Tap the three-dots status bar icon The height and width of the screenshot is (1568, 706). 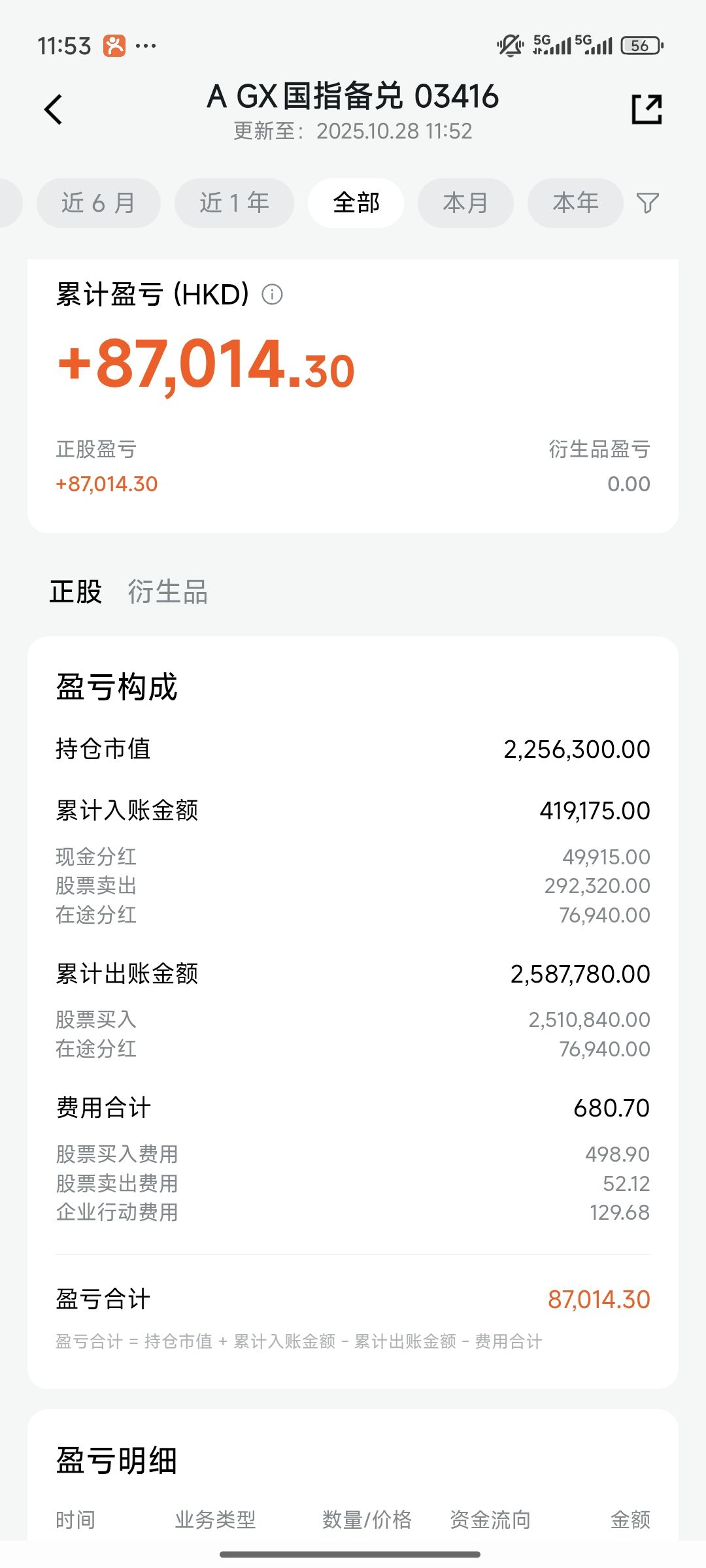(146, 46)
